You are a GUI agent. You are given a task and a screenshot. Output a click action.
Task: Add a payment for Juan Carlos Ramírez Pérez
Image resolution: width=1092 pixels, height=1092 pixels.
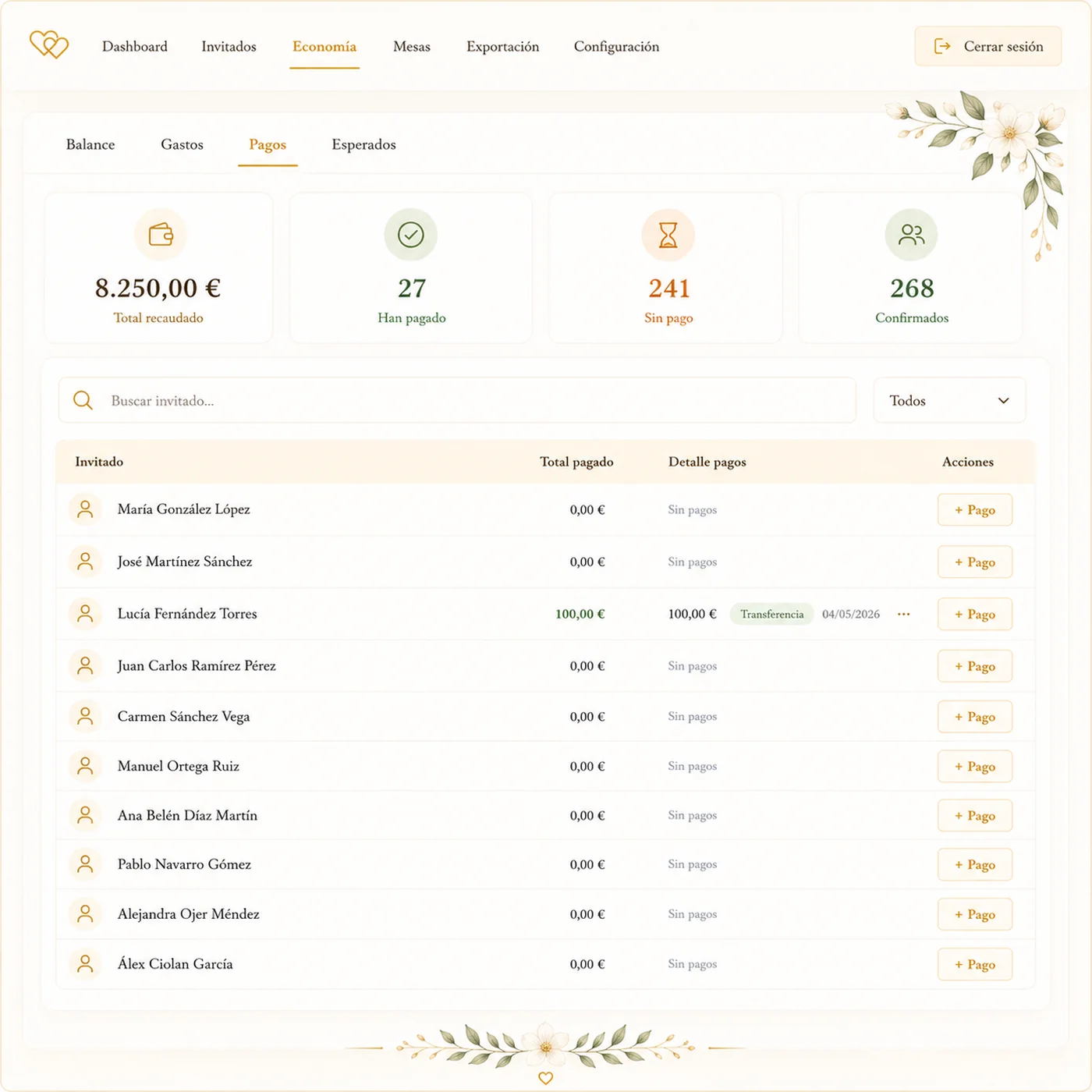click(x=975, y=666)
